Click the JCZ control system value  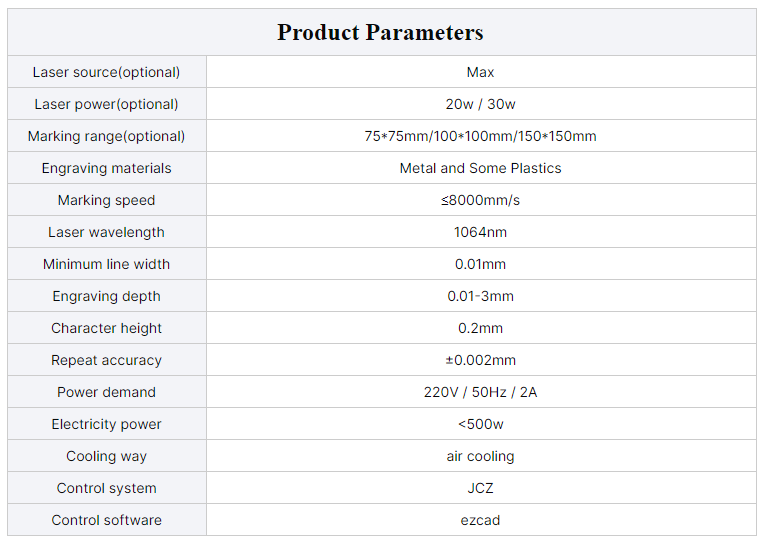tap(480, 488)
